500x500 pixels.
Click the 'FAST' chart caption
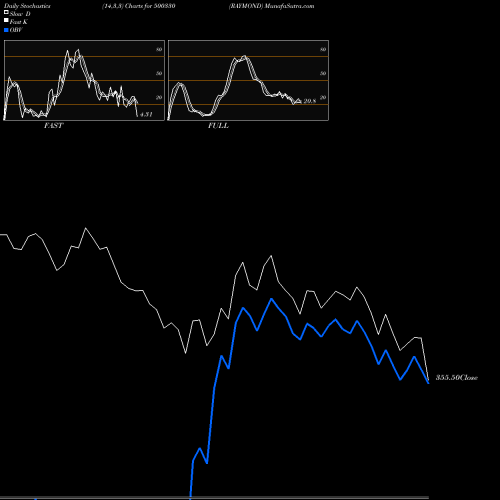tap(53, 126)
